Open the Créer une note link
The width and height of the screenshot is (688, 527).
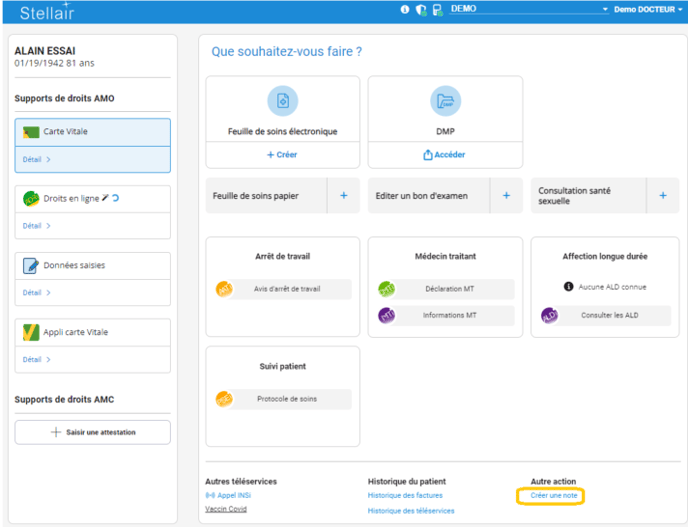point(554,496)
